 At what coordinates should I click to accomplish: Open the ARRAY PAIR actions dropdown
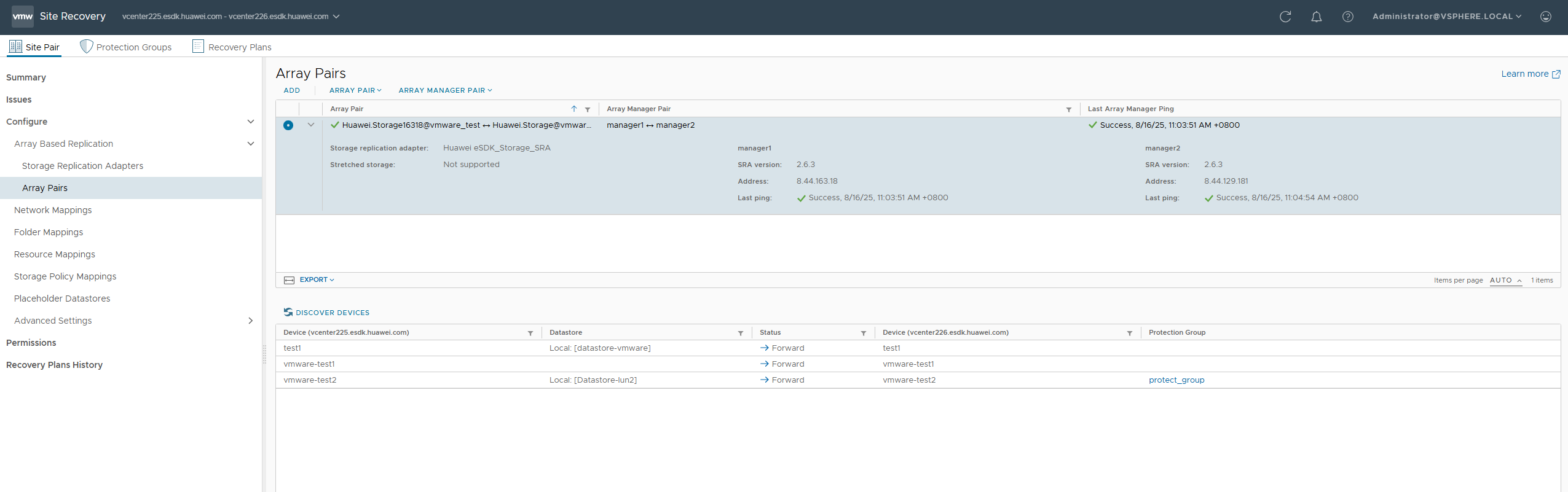355,90
